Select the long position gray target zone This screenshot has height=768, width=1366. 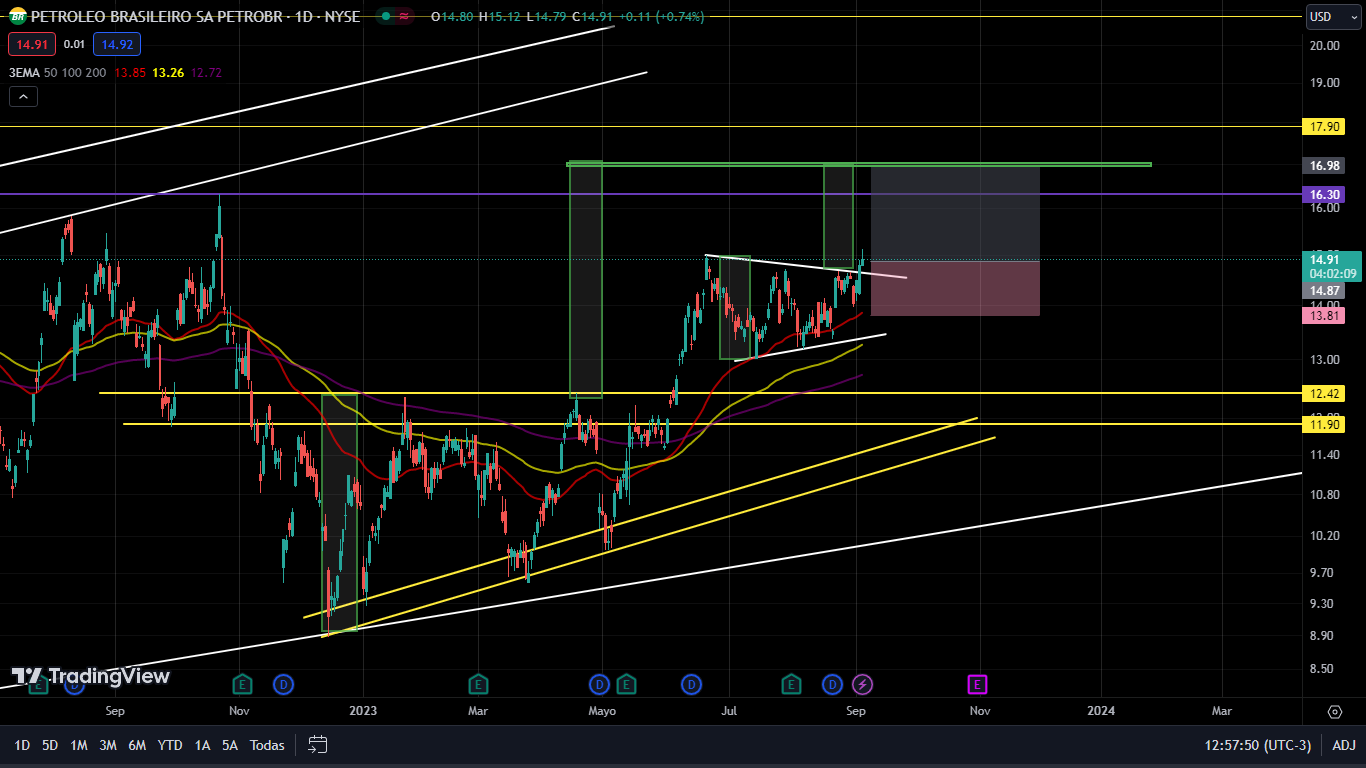(x=955, y=213)
